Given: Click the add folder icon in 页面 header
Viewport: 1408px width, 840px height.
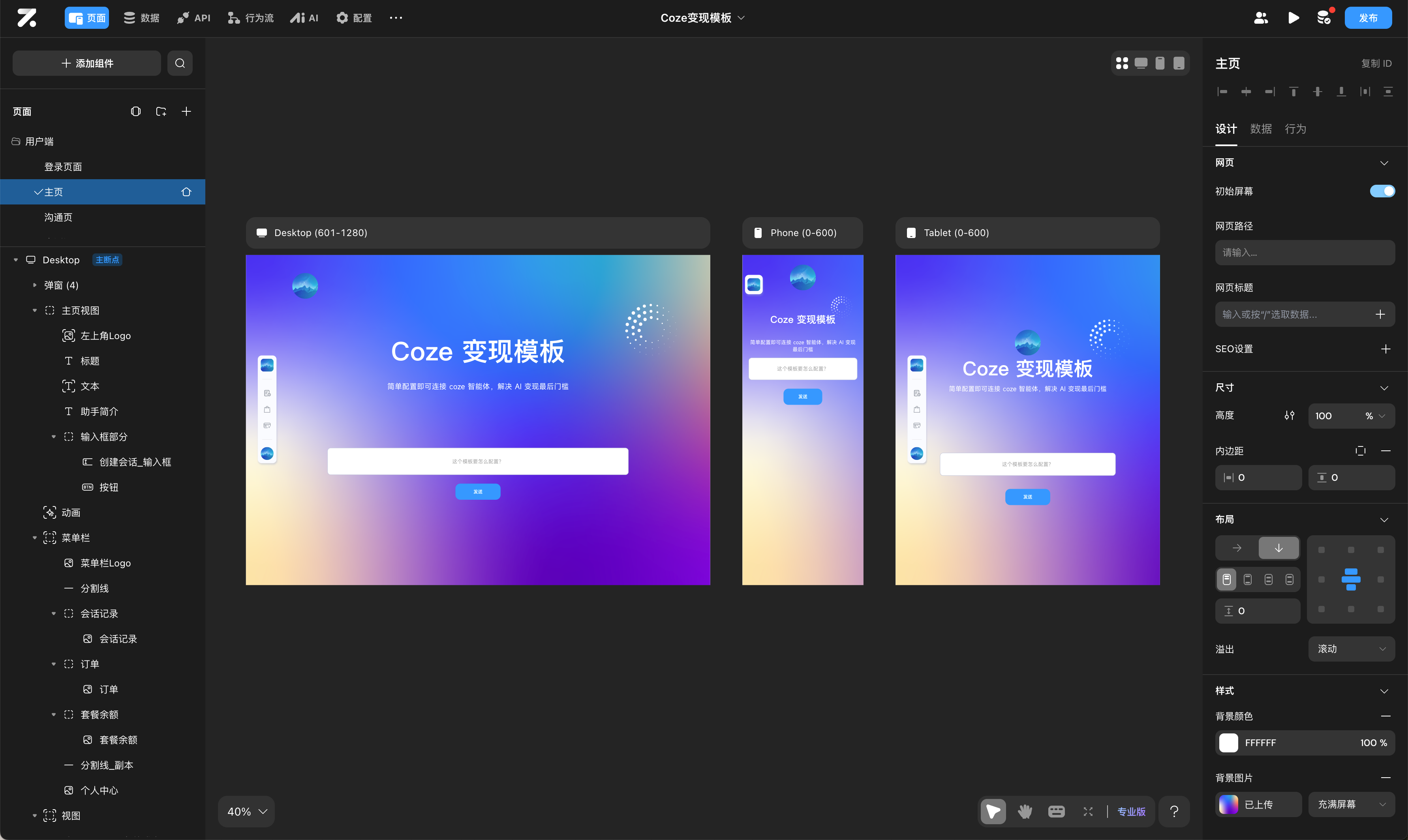Looking at the screenshot, I should click(161, 111).
